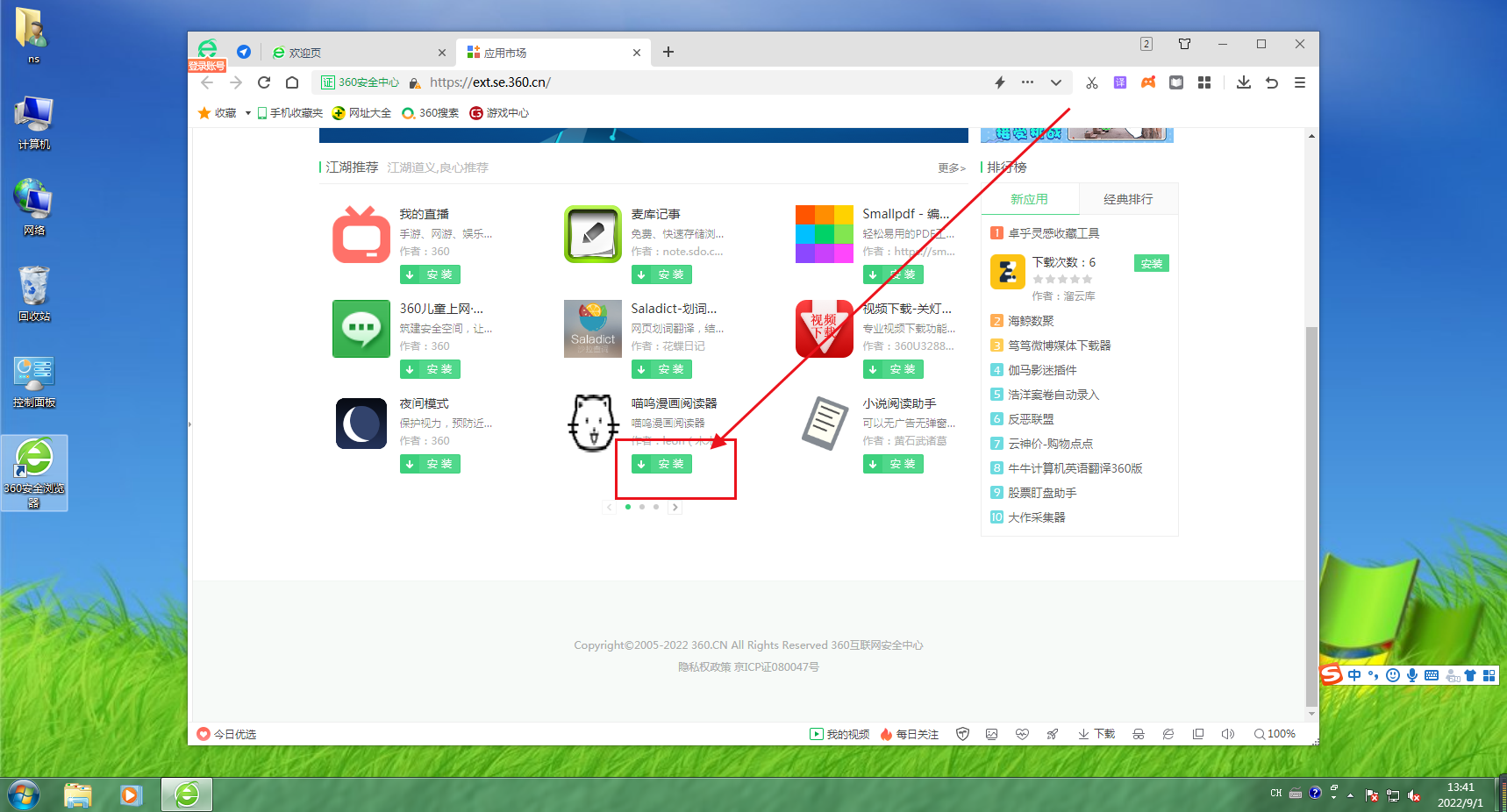Open 360搜索 bookmark
Screen dimensions: 1507x812
(x=430, y=113)
